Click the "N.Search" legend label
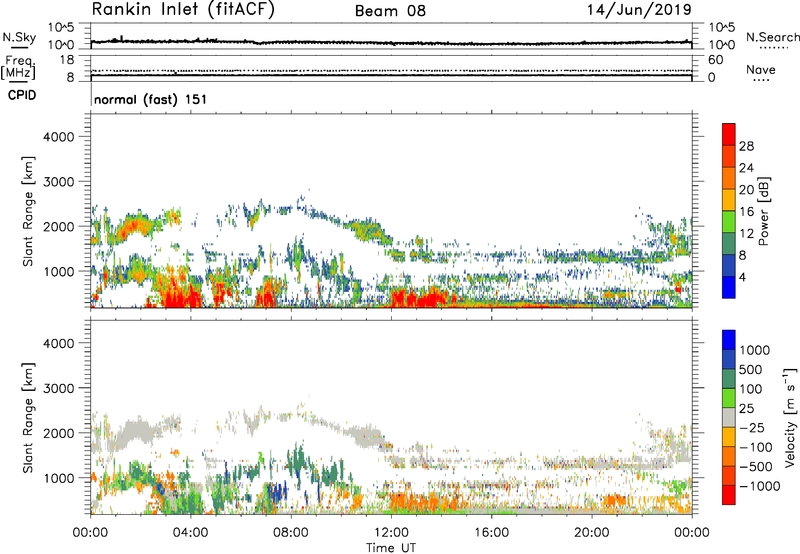800x554 pixels. [772, 37]
